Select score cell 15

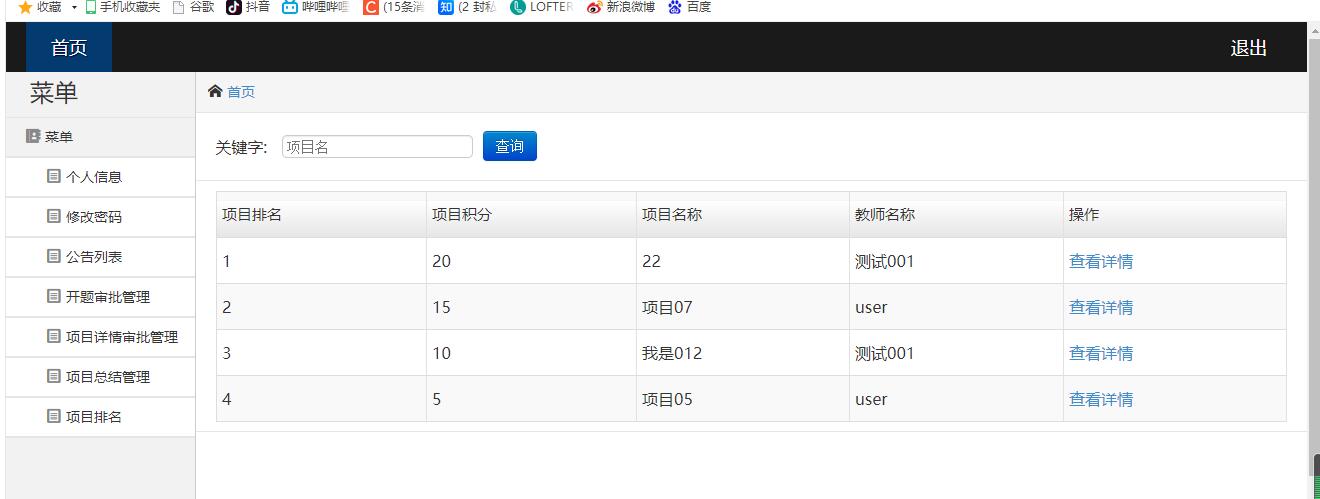pos(531,307)
